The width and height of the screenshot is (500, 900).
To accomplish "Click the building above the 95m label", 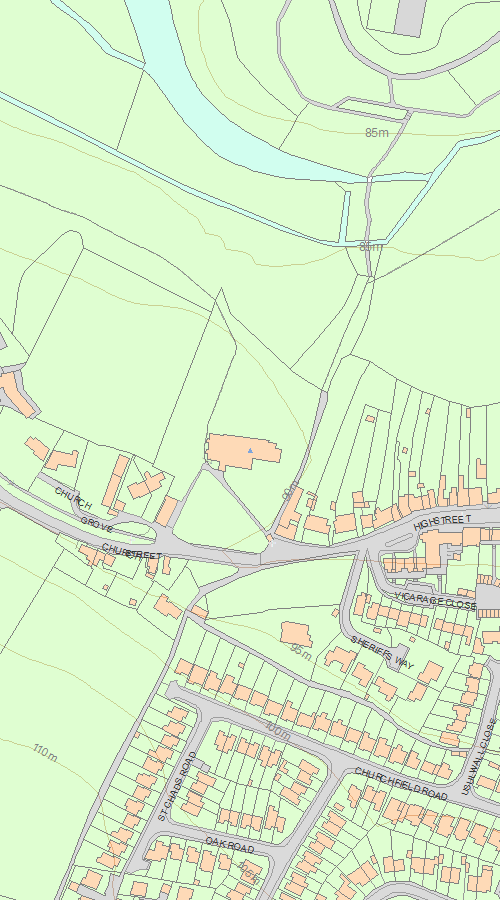I will coord(296,634).
